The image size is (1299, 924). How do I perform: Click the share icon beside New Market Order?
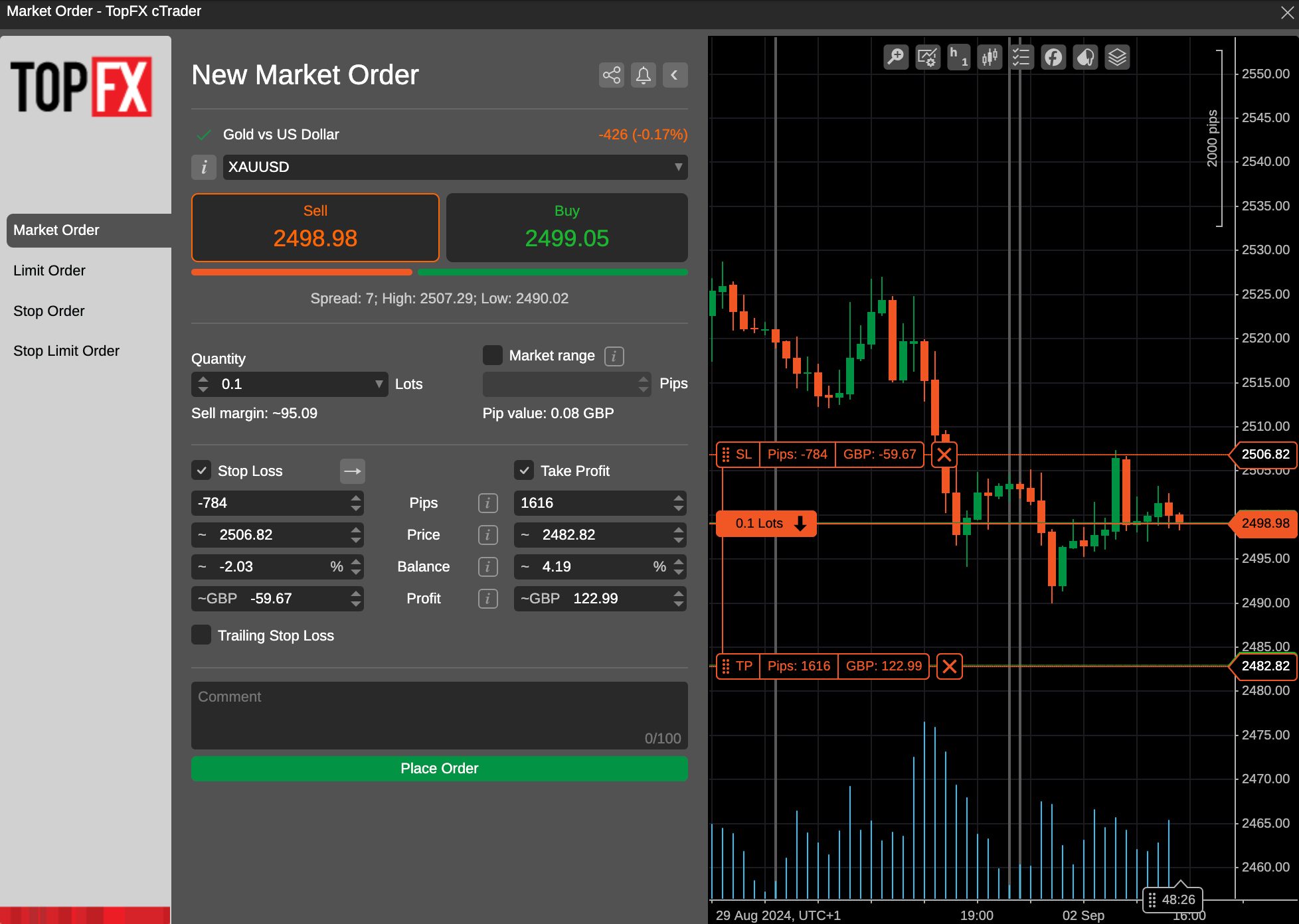point(611,75)
